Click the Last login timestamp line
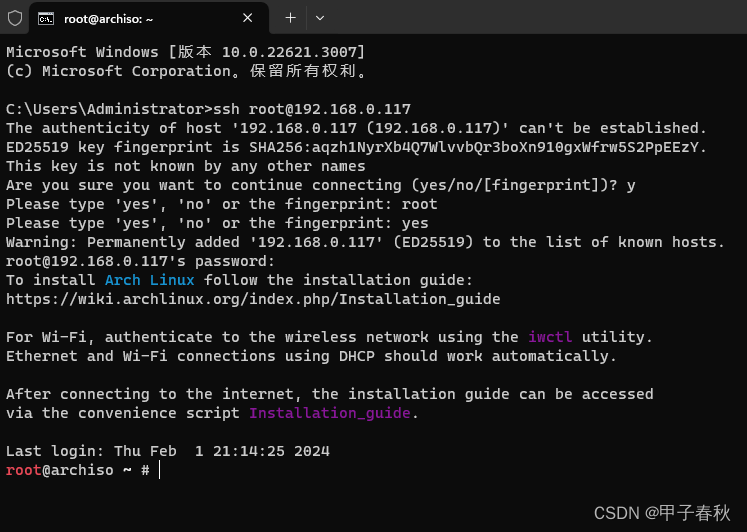The width and height of the screenshot is (747, 532). [x=168, y=451]
